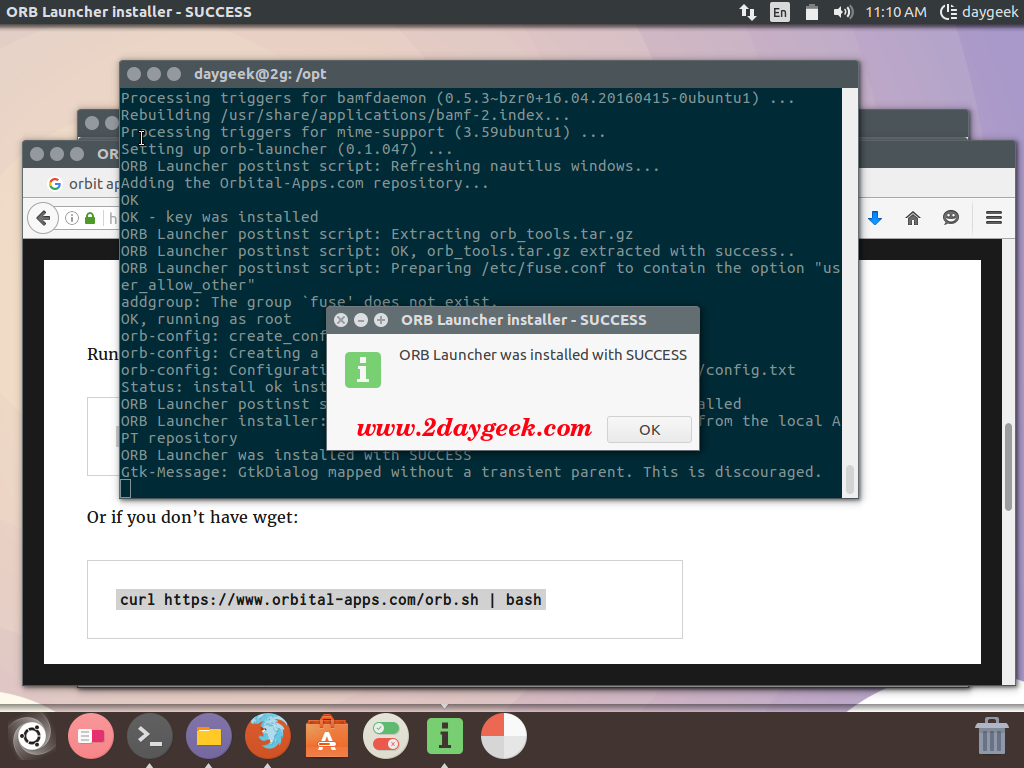The width and height of the screenshot is (1024, 768).
Task: Click OK in the ORB Launcher success dialog
Action: click(649, 430)
